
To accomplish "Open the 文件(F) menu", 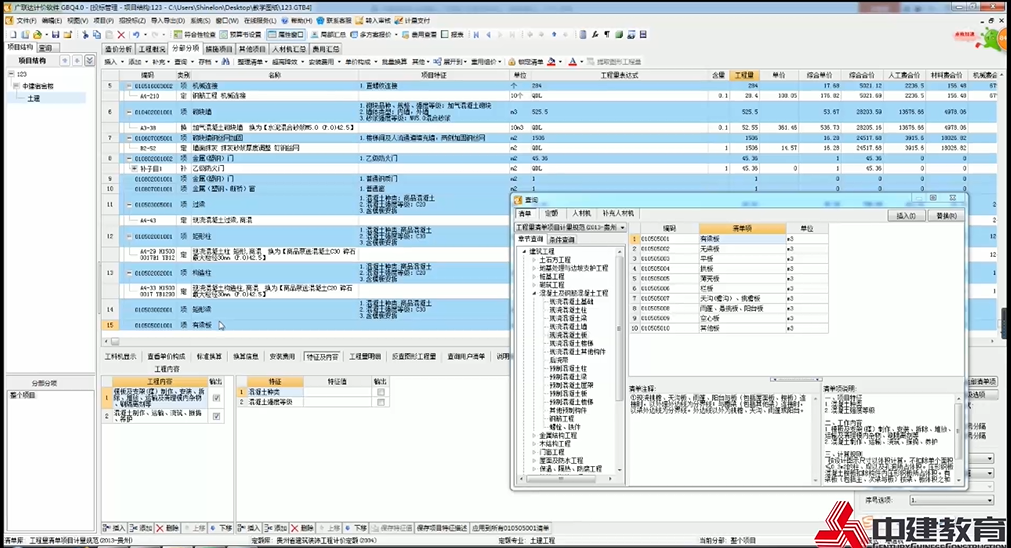I will [x=26, y=21].
